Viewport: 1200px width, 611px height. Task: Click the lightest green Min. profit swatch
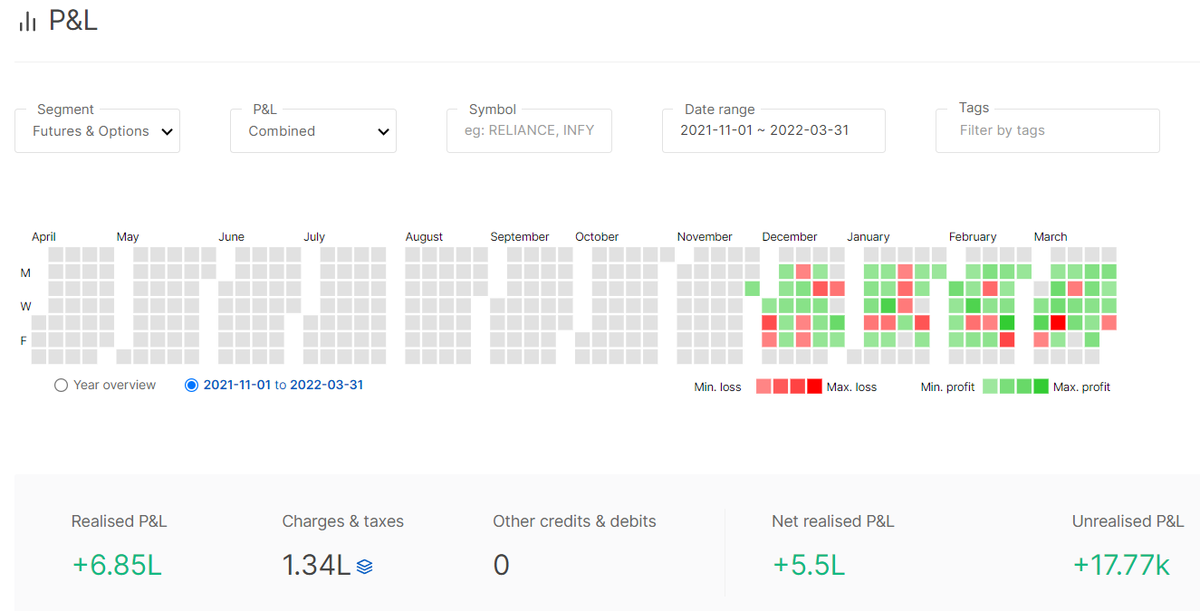(x=990, y=386)
